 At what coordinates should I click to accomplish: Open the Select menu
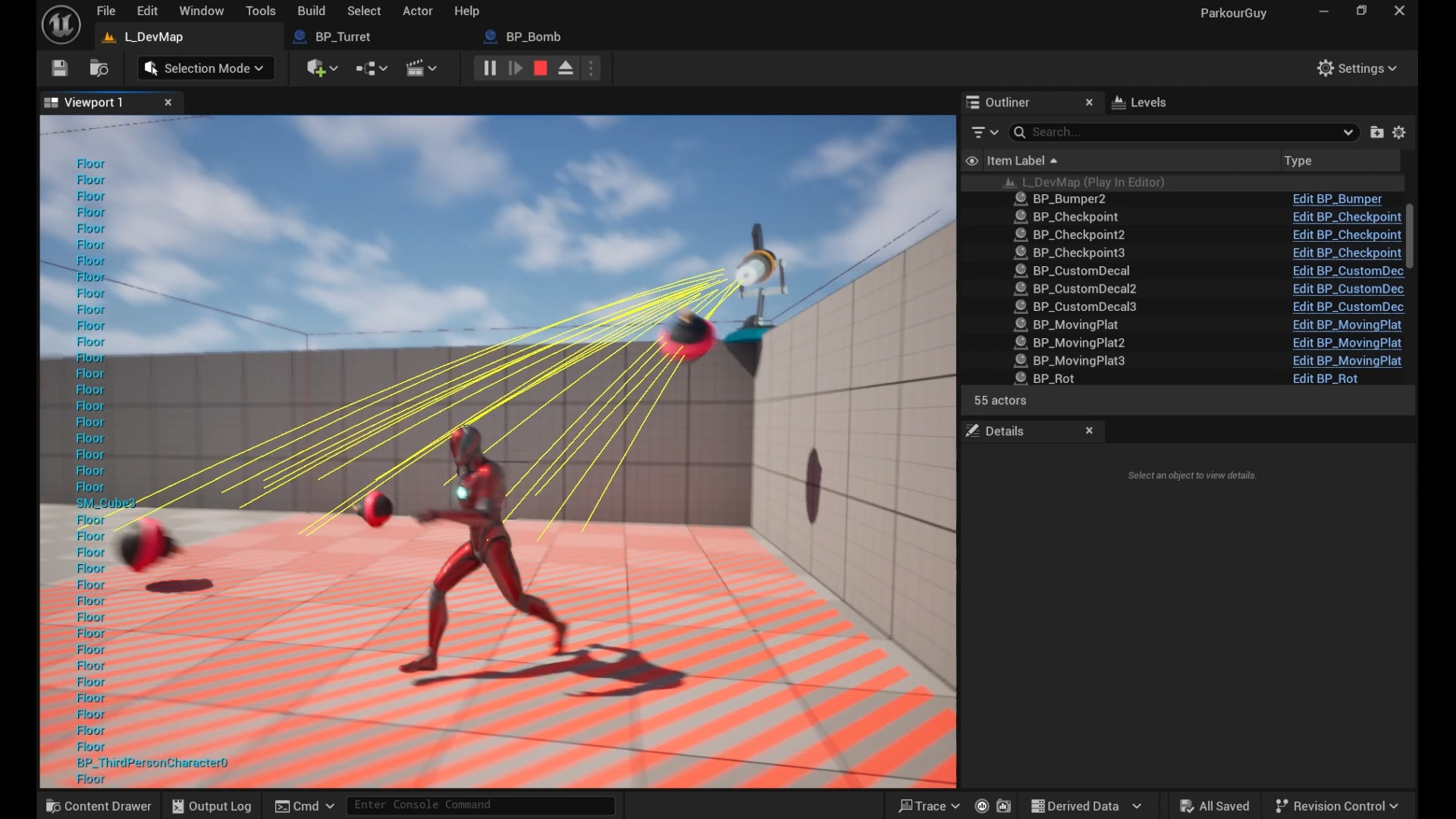click(x=364, y=11)
